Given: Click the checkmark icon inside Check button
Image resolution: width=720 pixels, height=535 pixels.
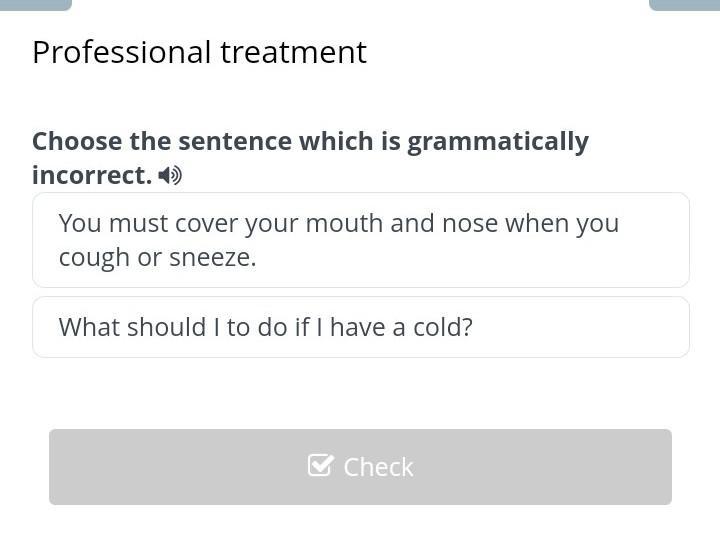Looking at the screenshot, I should click(320, 465).
